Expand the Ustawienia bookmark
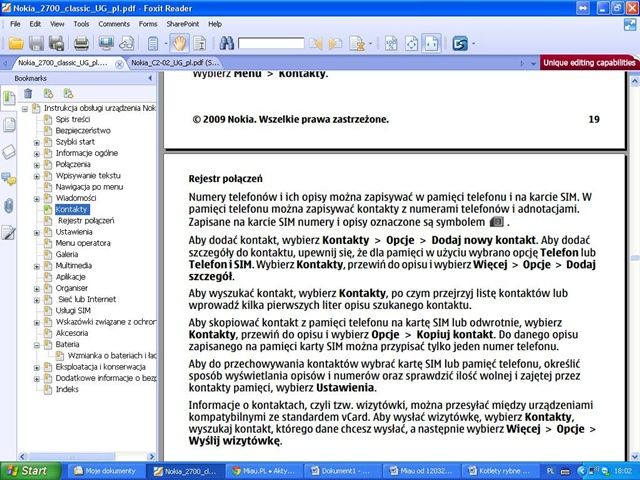The height and width of the screenshot is (480, 640). pyautogui.click(x=37, y=233)
